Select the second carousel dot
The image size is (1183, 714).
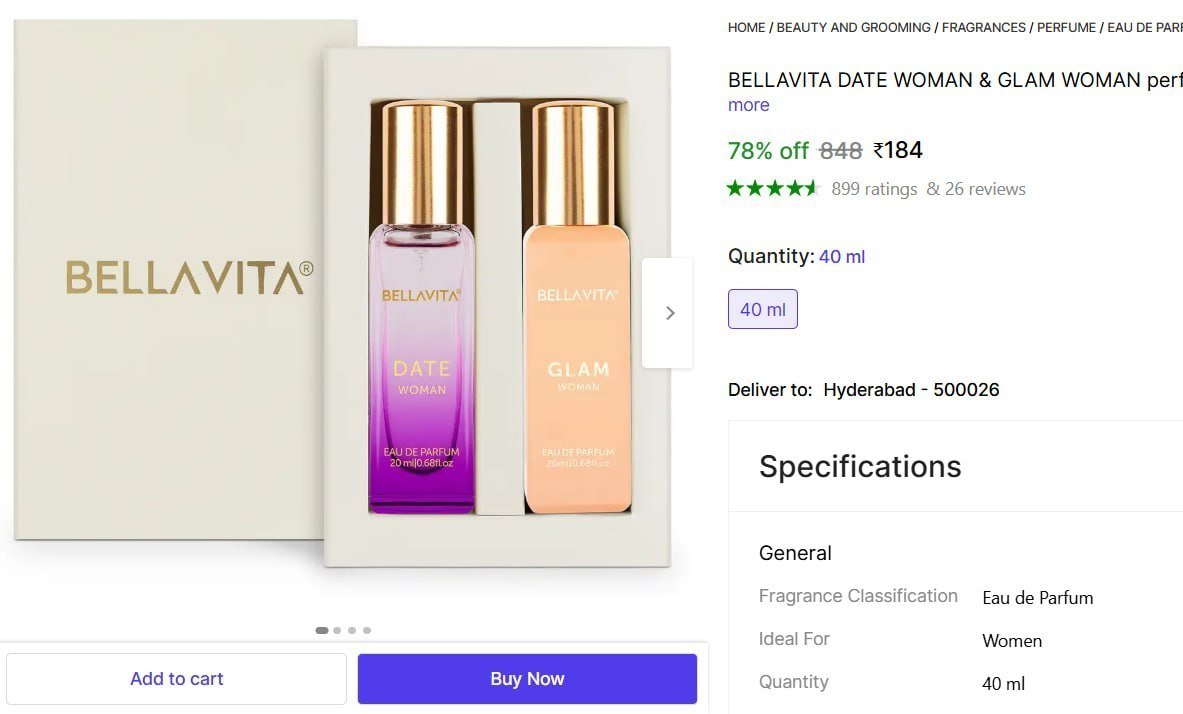point(337,630)
